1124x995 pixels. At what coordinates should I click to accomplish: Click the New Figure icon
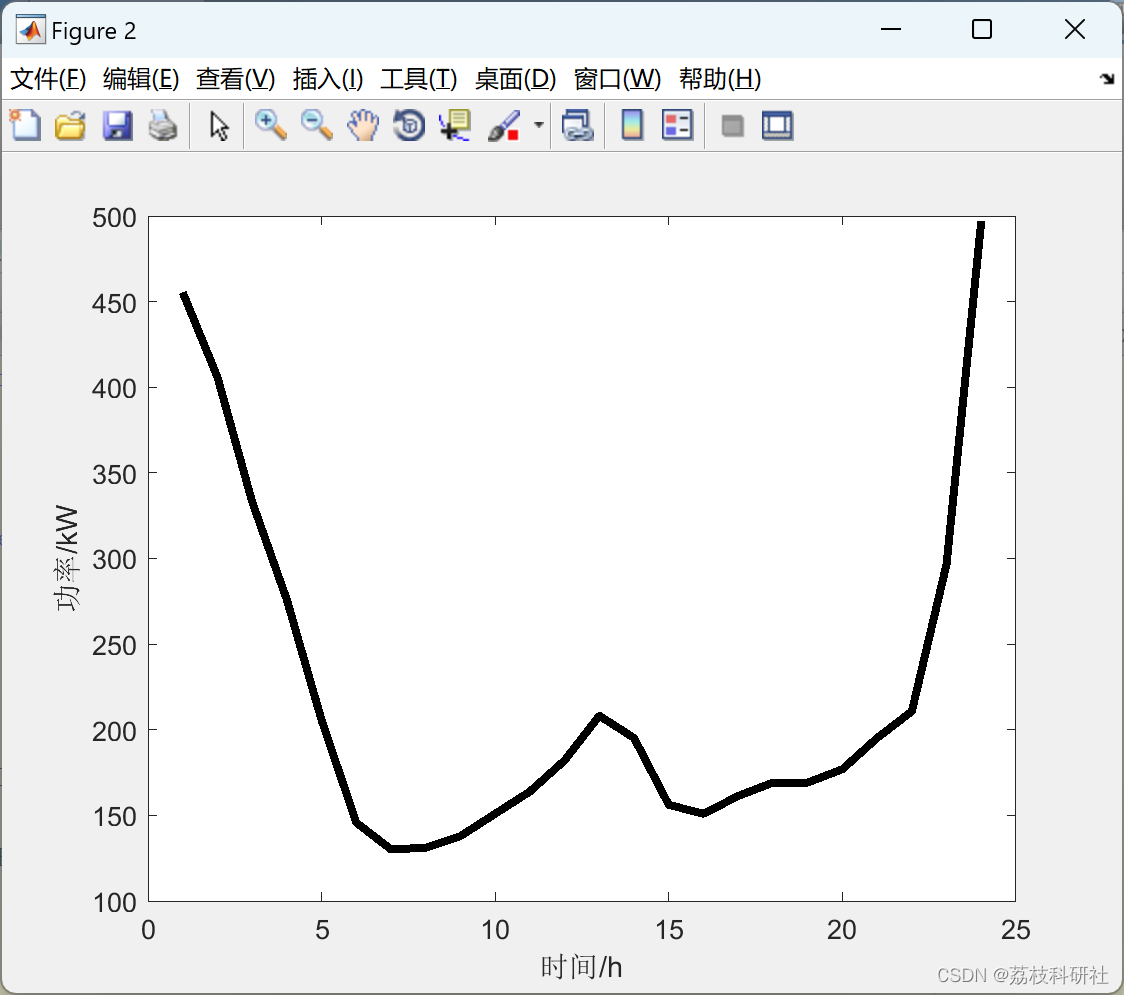(25, 125)
